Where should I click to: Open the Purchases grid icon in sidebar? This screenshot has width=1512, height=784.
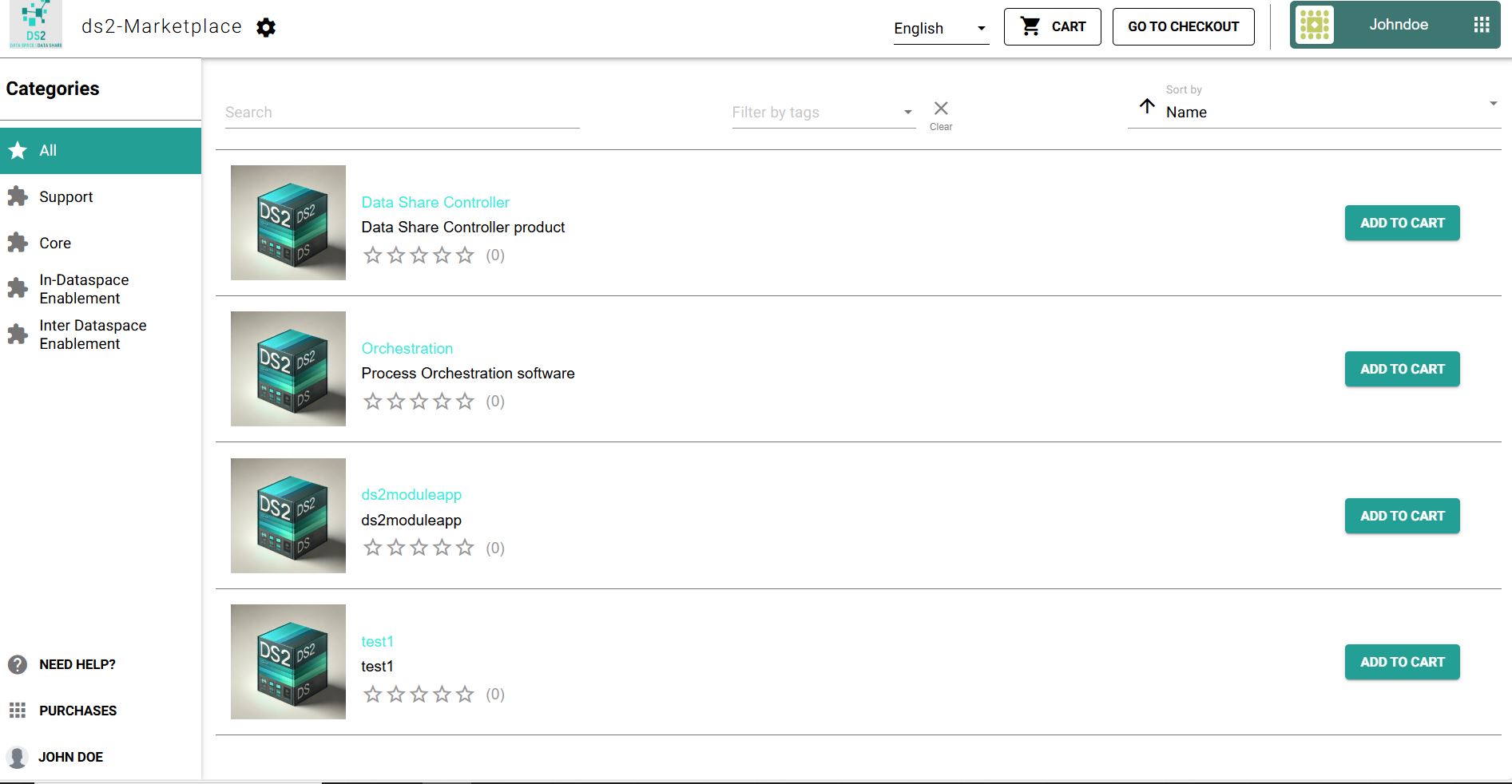point(18,711)
